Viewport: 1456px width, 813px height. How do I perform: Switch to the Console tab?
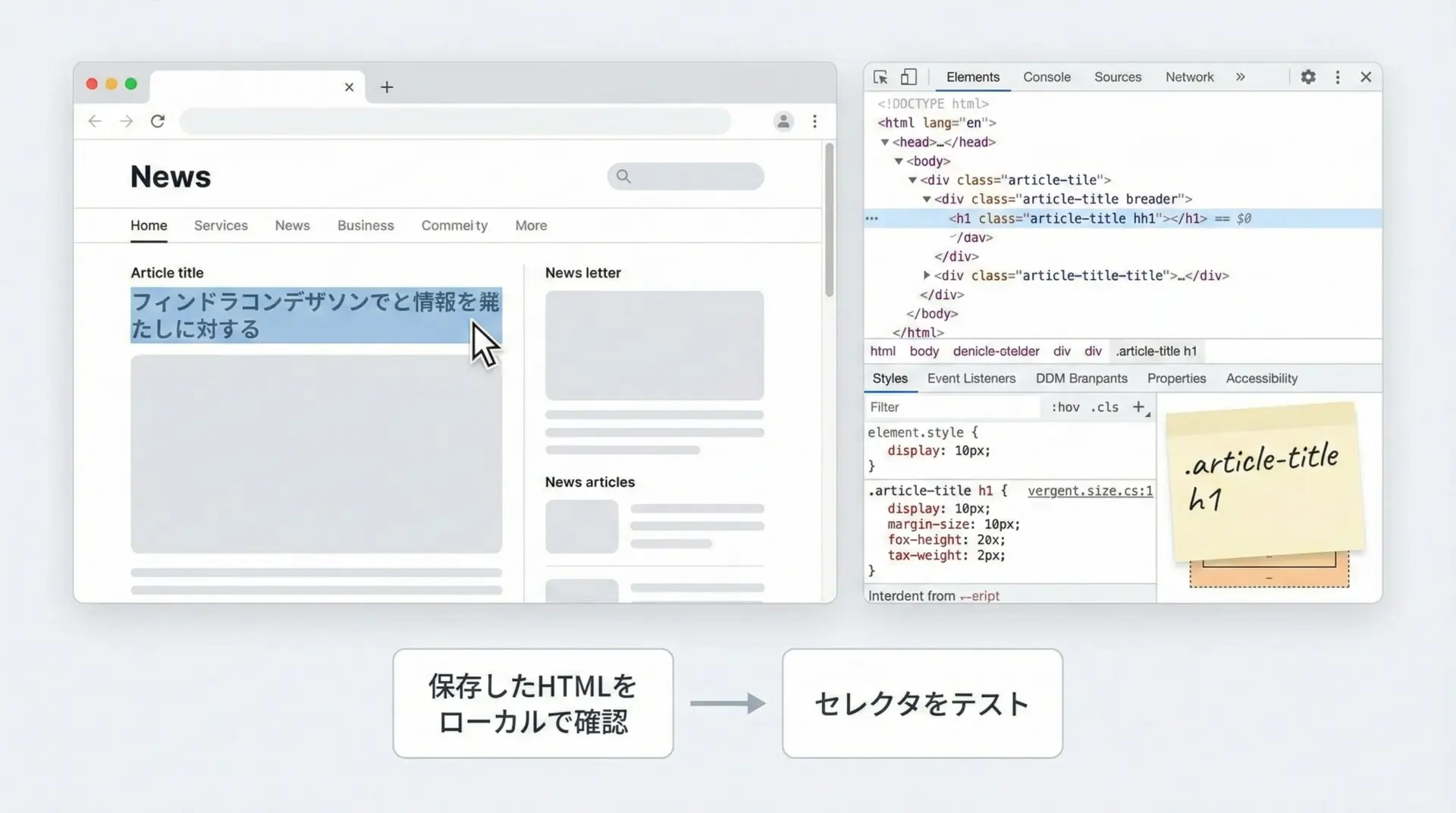click(1046, 77)
